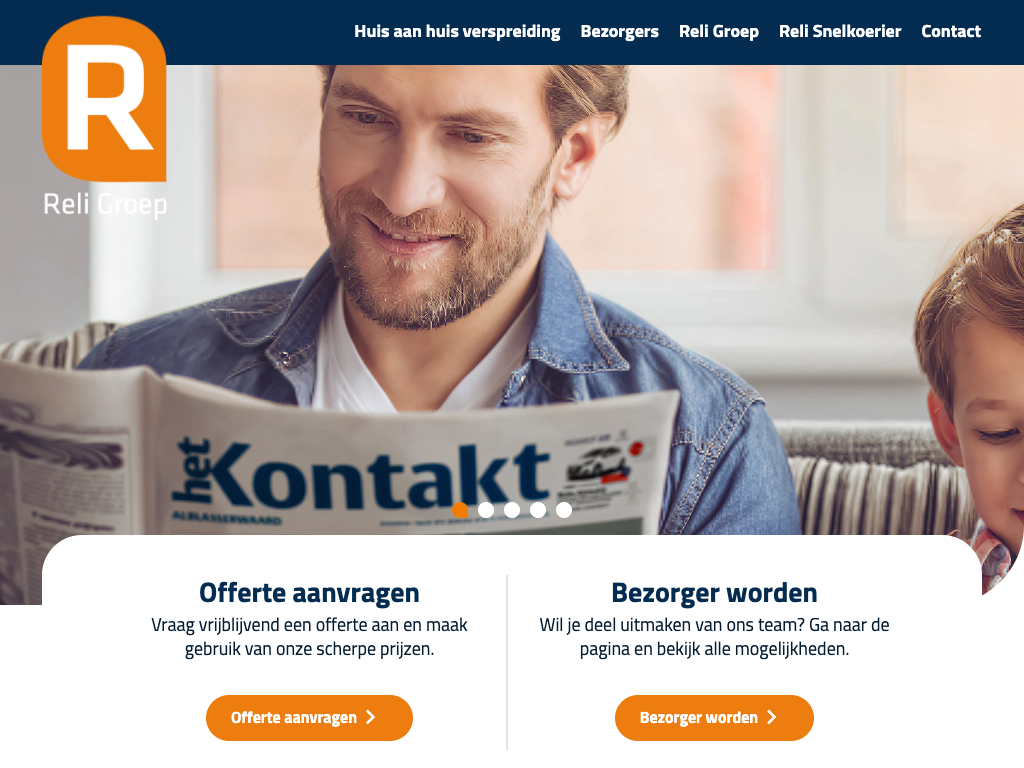1024x768 pixels.
Task: Select the third carousel slide dot
Action: tap(512, 510)
